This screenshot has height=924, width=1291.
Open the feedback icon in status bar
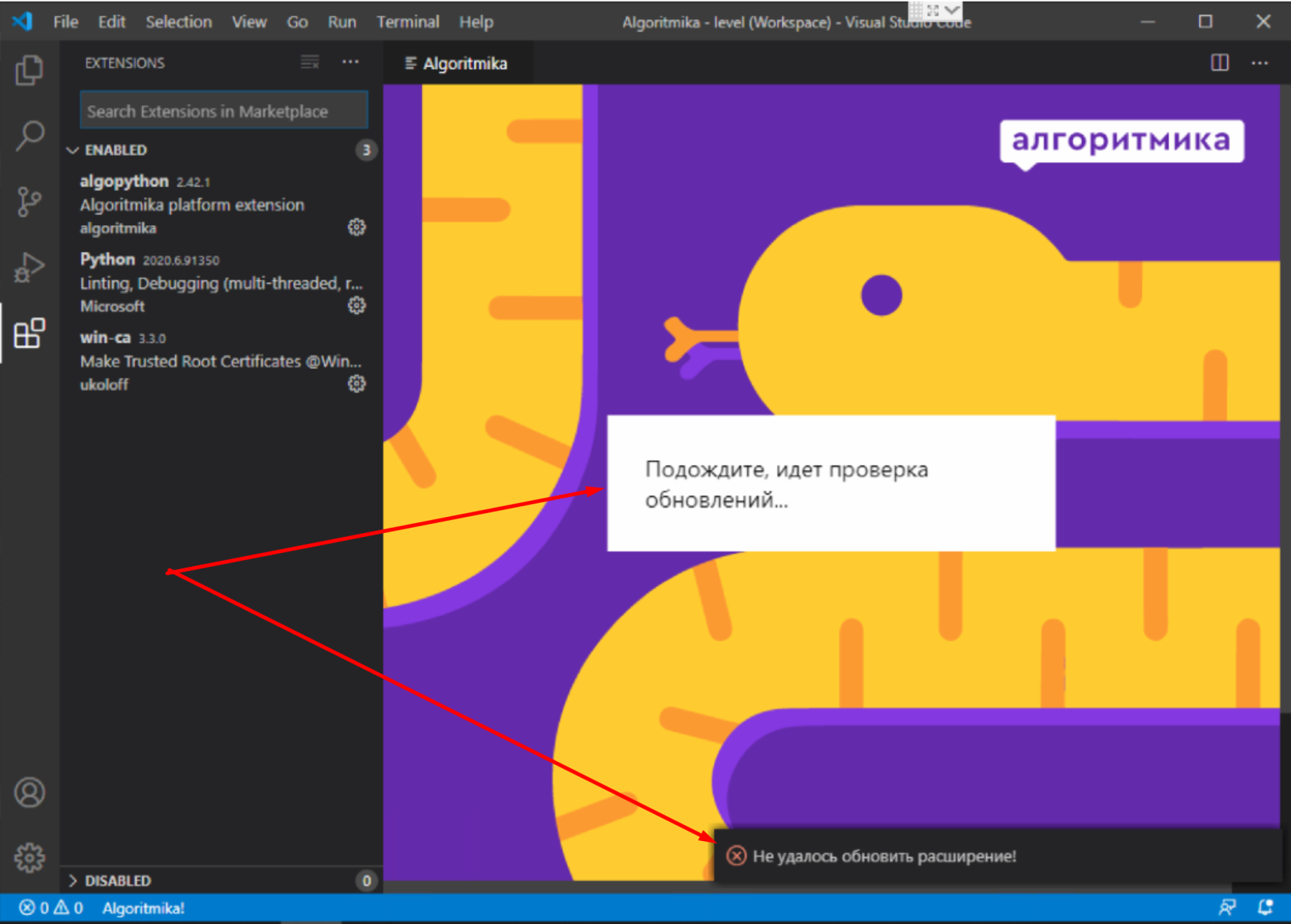click(x=1227, y=908)
